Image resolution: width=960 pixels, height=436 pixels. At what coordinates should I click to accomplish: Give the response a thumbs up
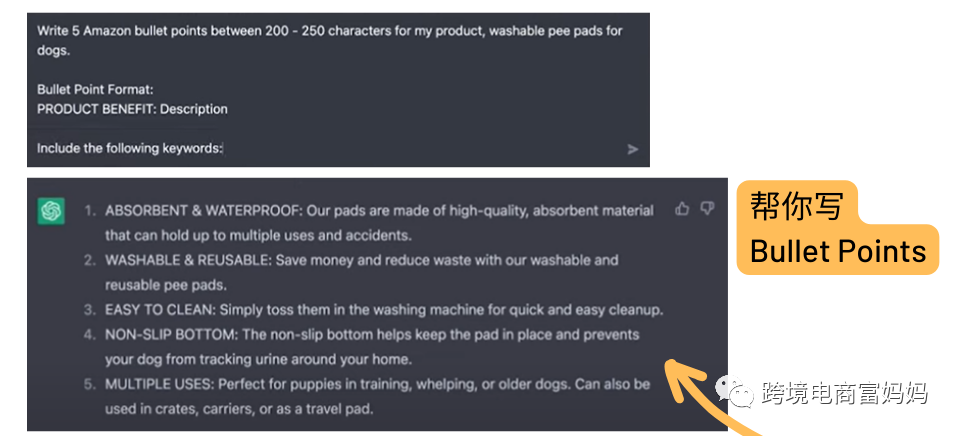pos(682,209)
